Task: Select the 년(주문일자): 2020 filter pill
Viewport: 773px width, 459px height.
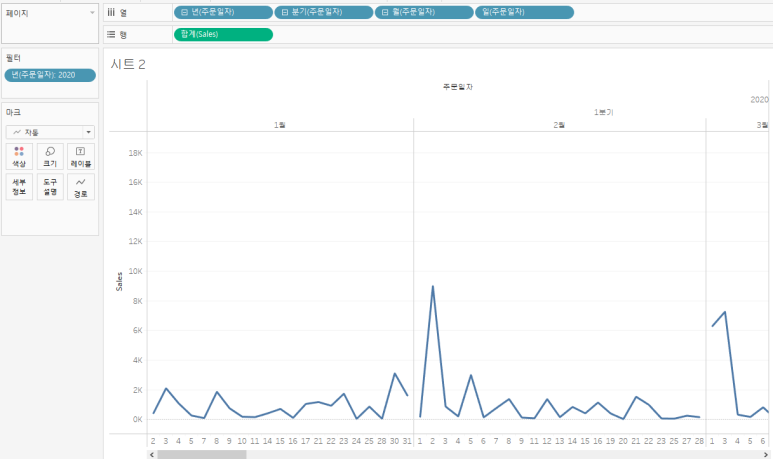Action: (x=50, y=75)
